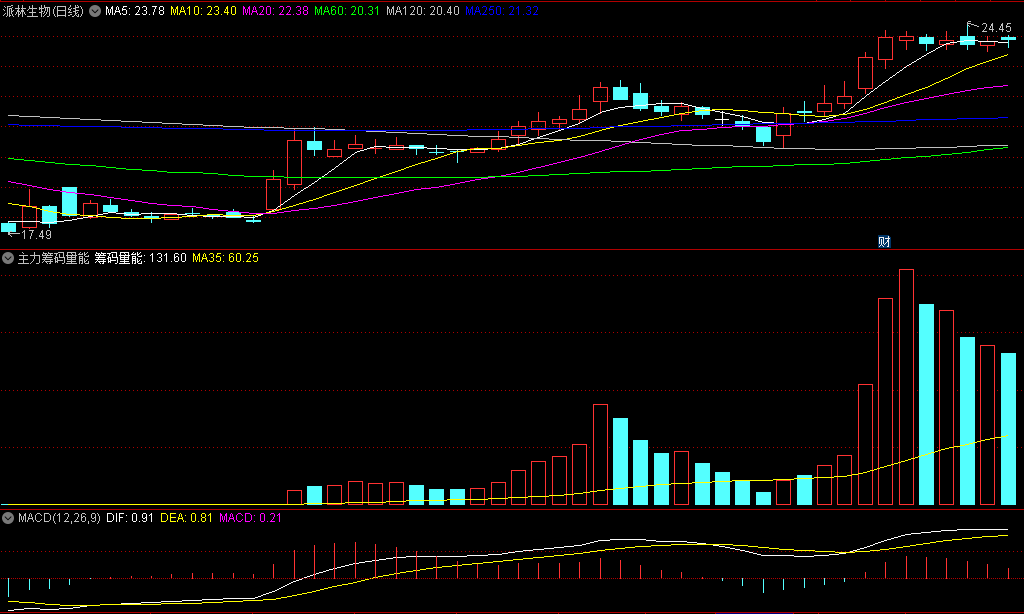Click the MA250: 21.32 label
Image resolution: width=1024 pixels, height=614 pixels.
click(x=502, y=11)
